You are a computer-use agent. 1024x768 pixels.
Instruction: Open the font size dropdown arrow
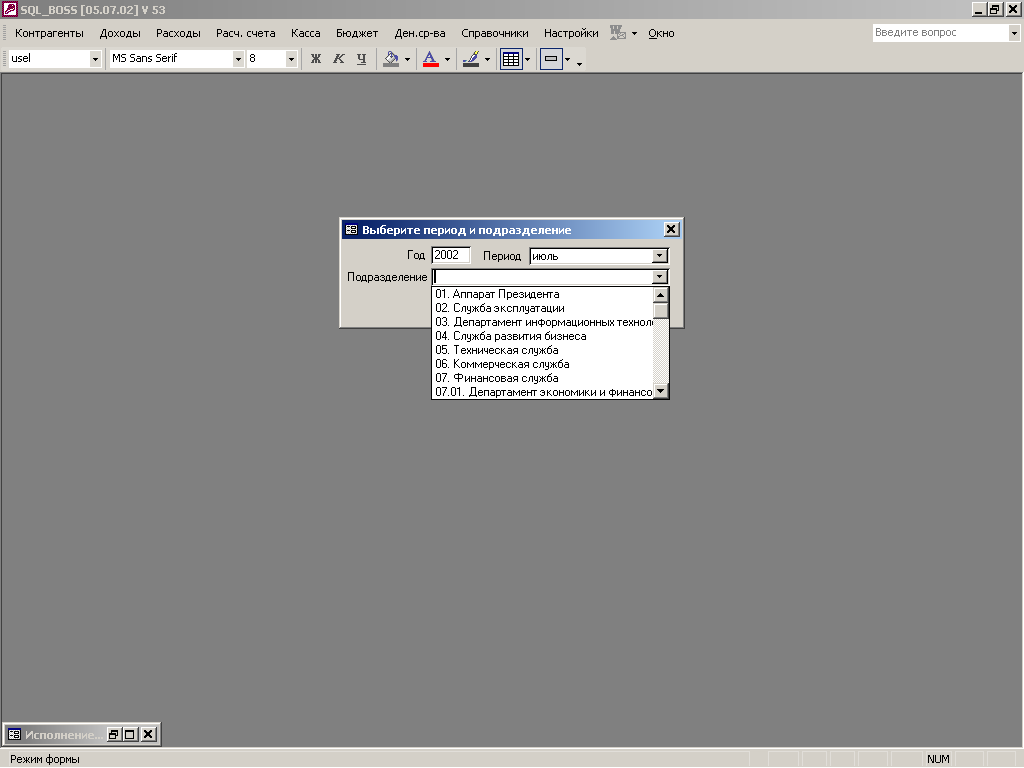(x=292, y=59)
